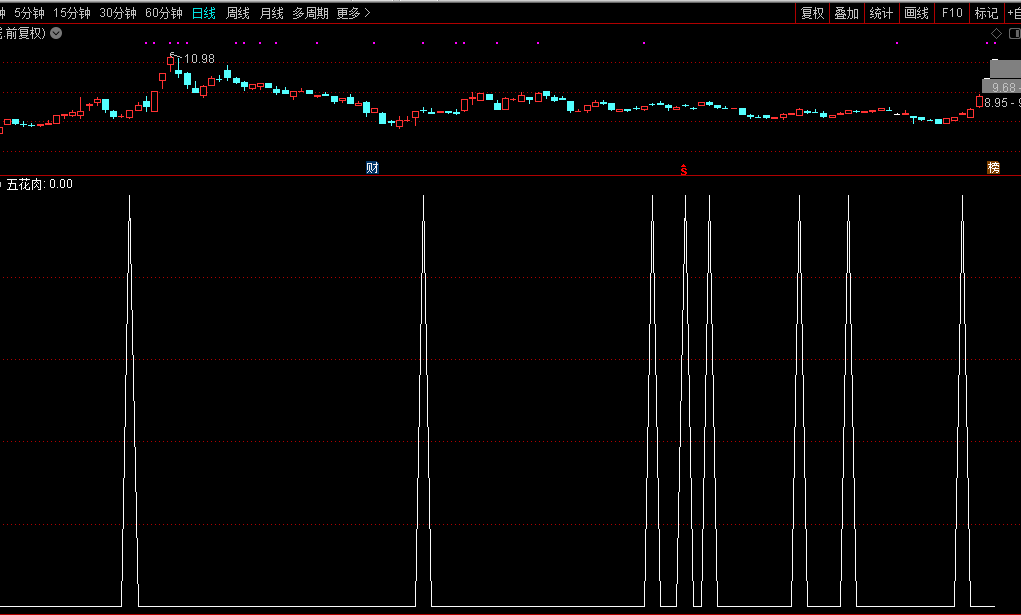Image resolution: width=1021 pixels, height=615 pixels.
Task: Toggle 复权 price adjustment
Action: tap(812, 13)
